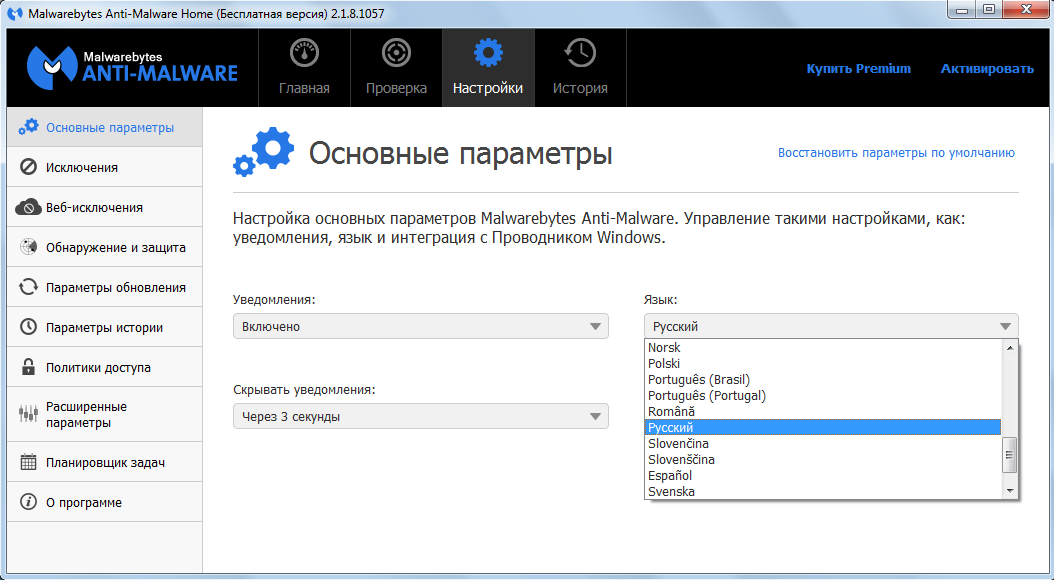The height and width of the screenshot is (580, 1054).
Task: Open the Главная tab
Action: (x=305, y=68)
